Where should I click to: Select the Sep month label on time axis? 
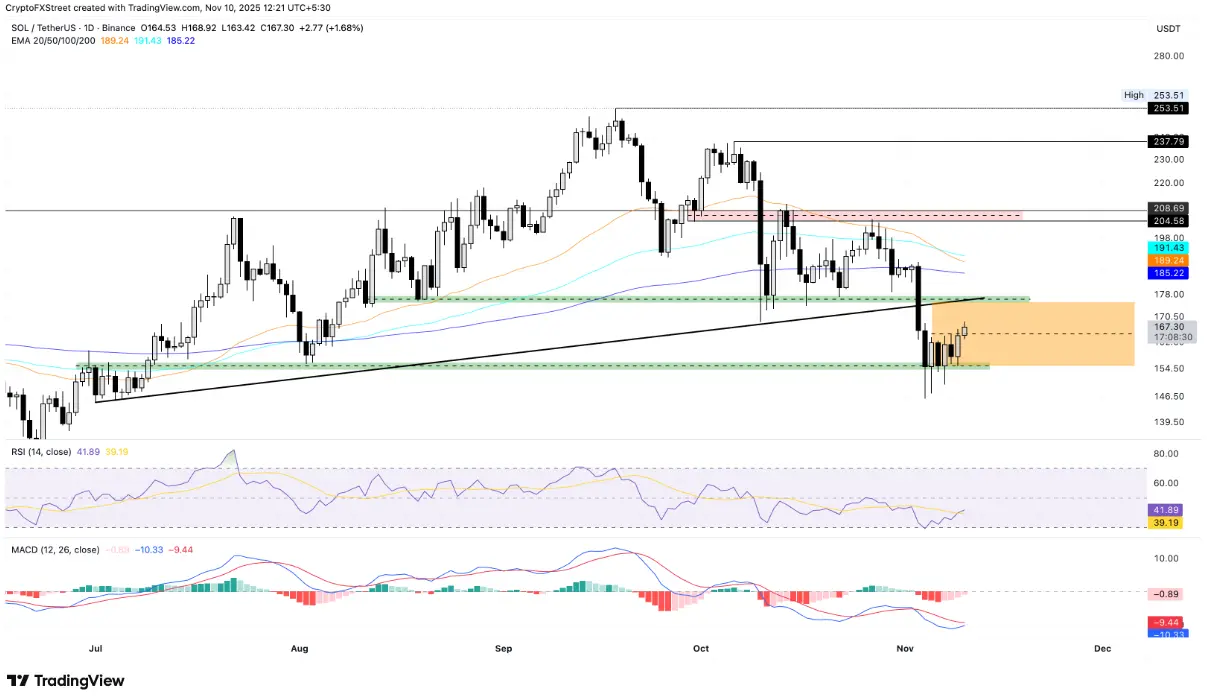coord(504,648)
